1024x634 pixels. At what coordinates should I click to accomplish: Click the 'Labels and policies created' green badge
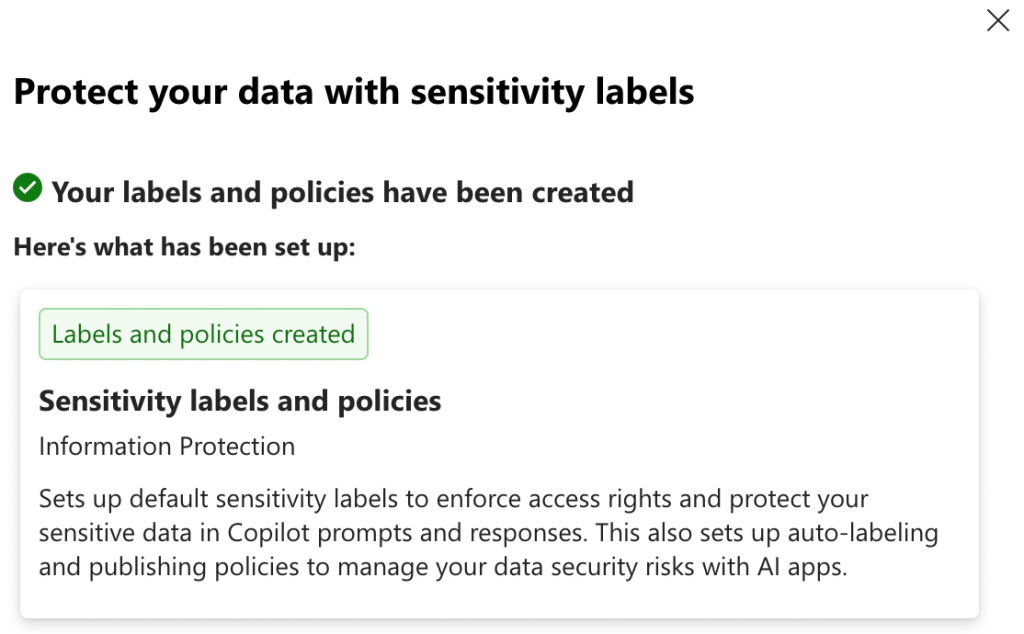[203, 334]
